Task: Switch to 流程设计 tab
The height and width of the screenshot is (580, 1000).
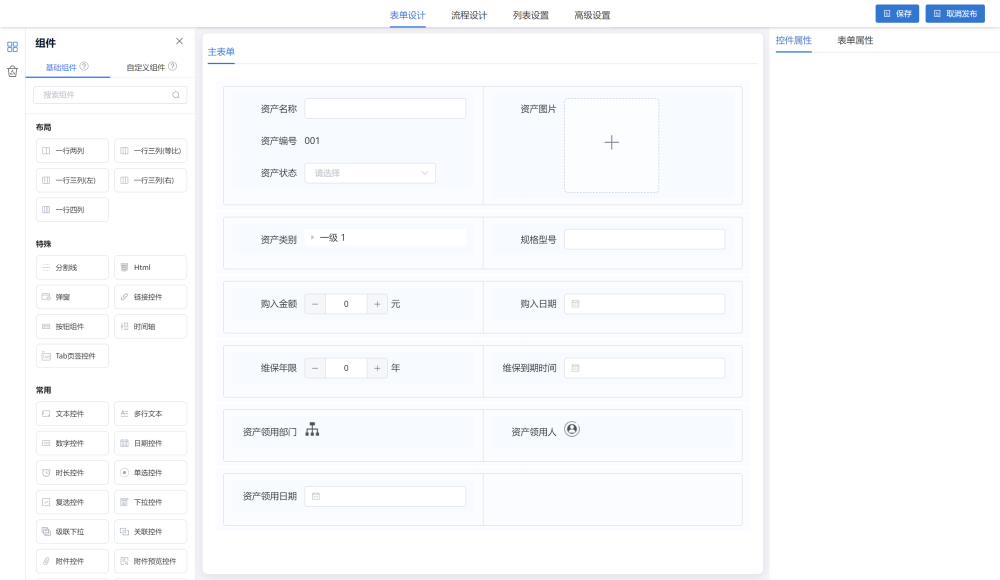Action: (469, 15)
